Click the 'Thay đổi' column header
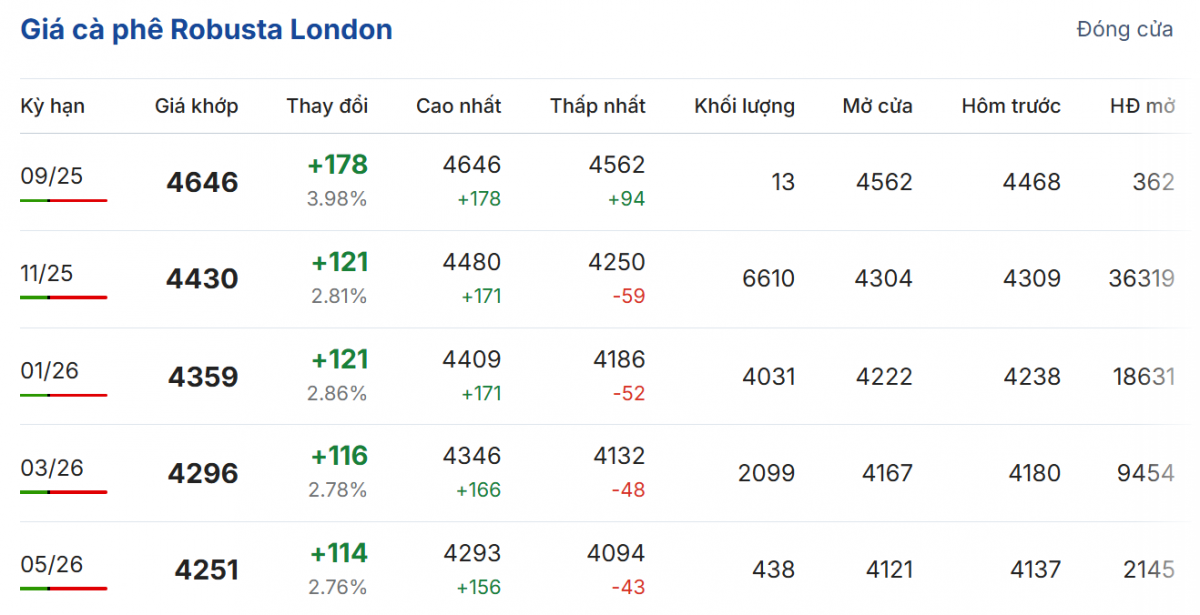 [327, 106]
